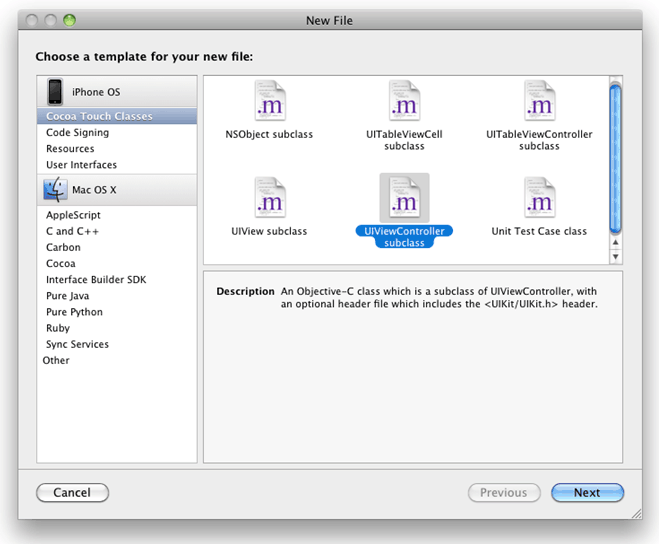Image resolution: width=661 pixels, height=544 pixels.
Task: Click the Cancel button
Action: point(73,493)
